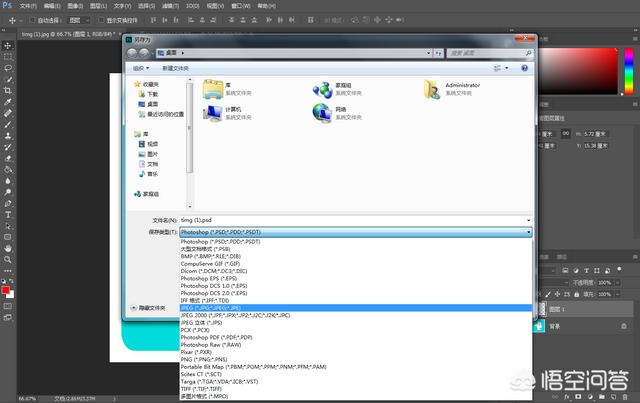Expand the Organize dropdown in dialog
Screen dimensions: 640x403
click(141, 68)
